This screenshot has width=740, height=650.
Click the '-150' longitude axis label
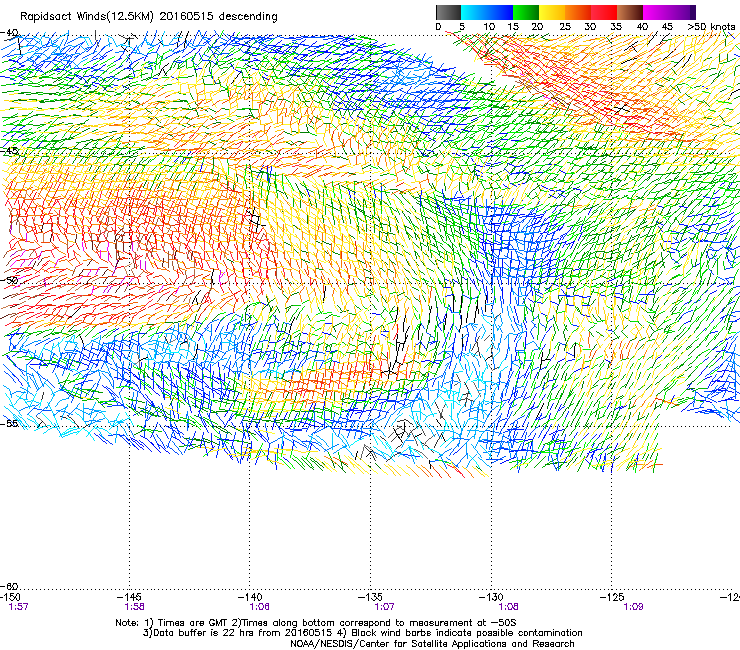(10, 597)
